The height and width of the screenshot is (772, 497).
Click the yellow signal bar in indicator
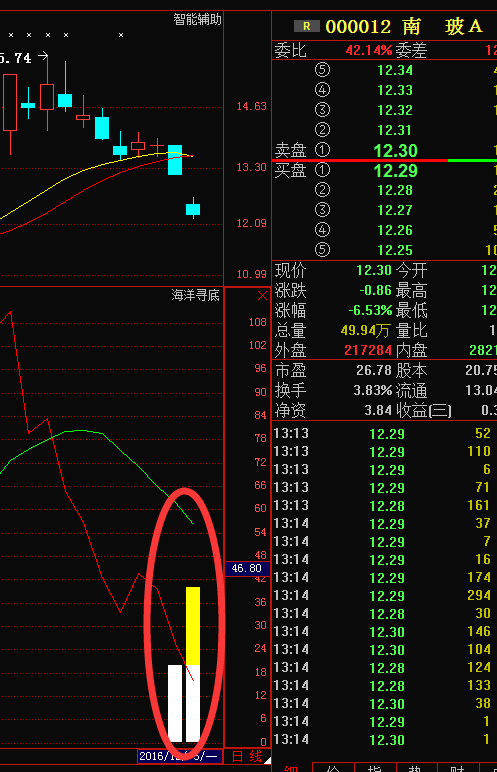click(x=193, y=626)
